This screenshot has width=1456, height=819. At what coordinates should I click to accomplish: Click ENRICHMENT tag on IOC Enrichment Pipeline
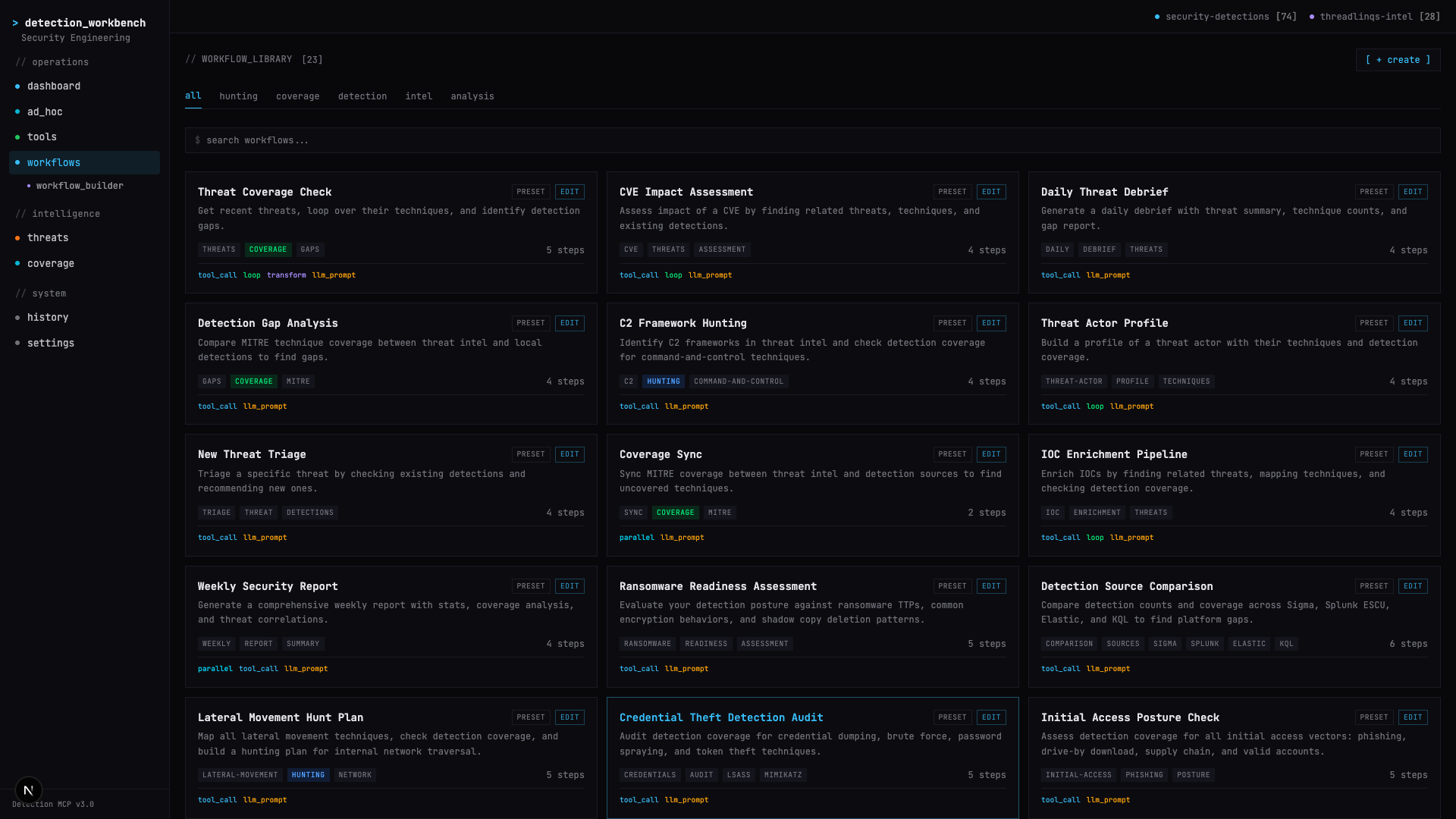(x=1097, y=513)
